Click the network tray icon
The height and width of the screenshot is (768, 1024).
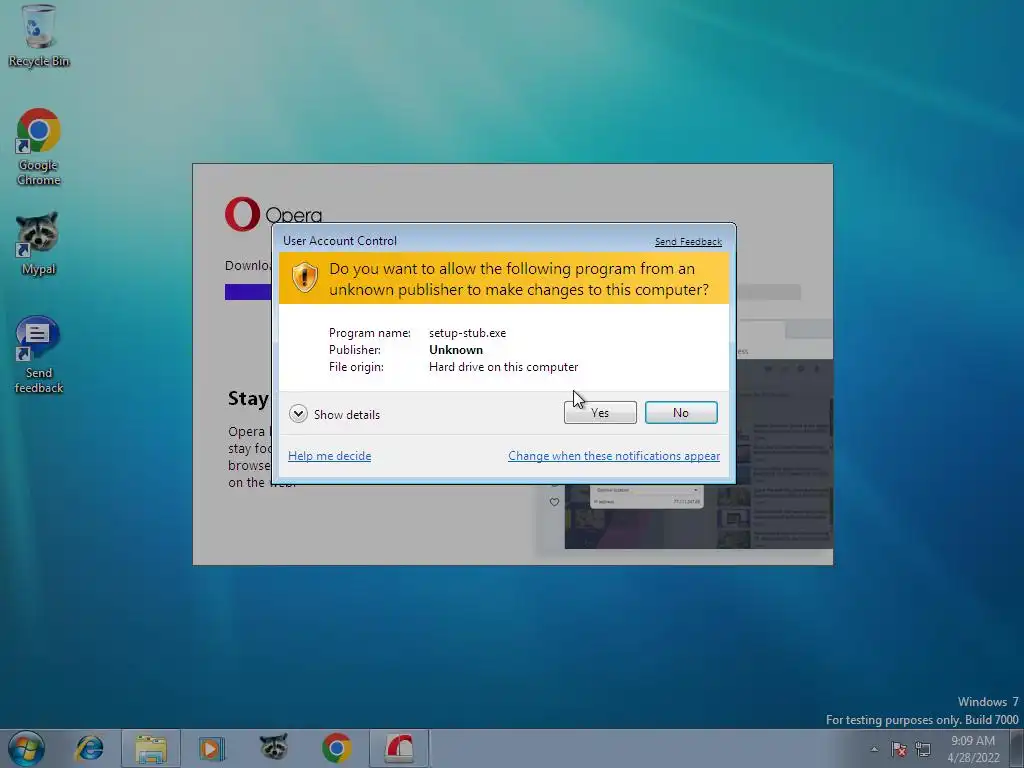923,749
